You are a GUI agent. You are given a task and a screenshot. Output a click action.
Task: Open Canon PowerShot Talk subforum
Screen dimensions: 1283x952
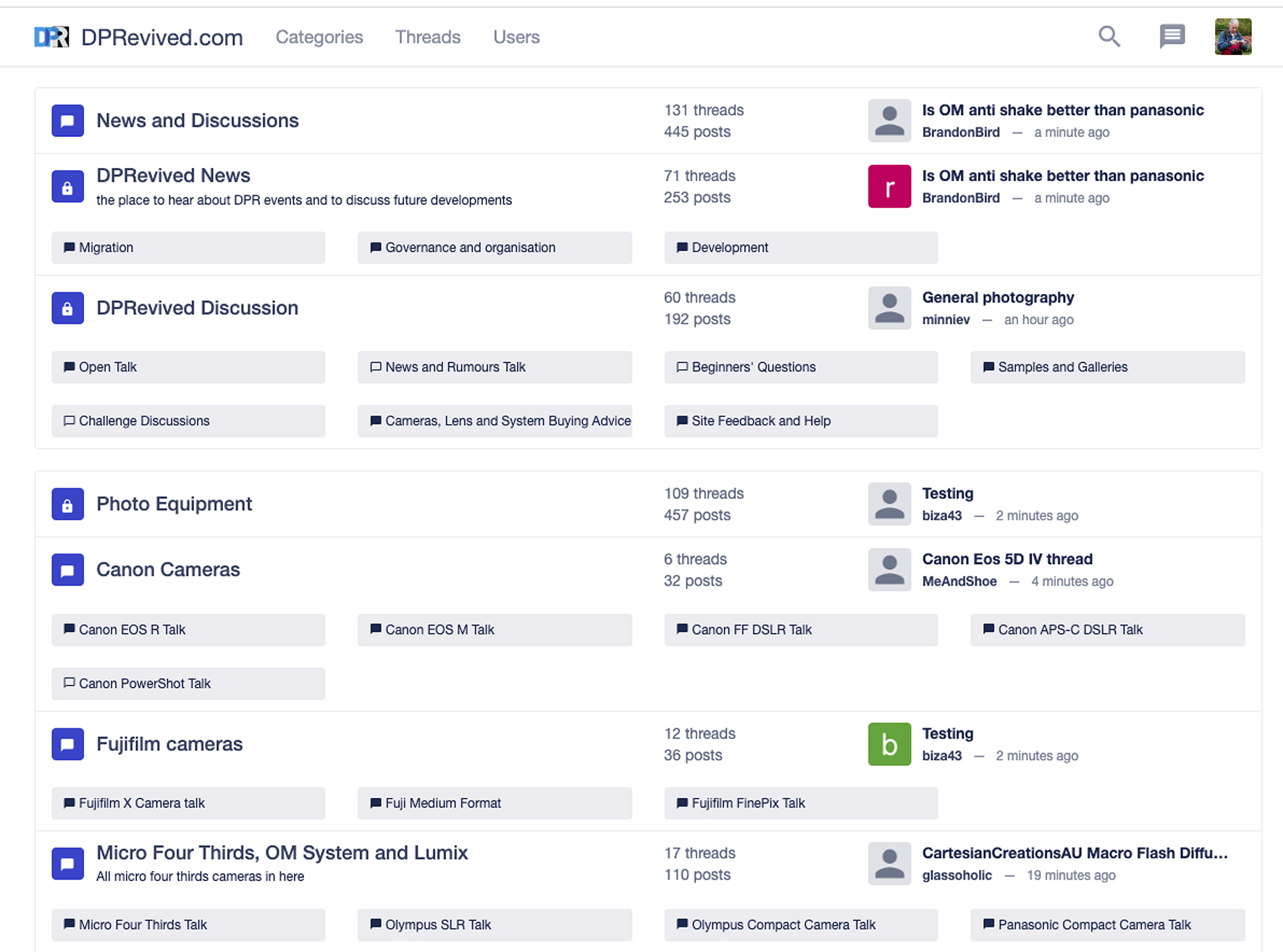coord(188,683)
